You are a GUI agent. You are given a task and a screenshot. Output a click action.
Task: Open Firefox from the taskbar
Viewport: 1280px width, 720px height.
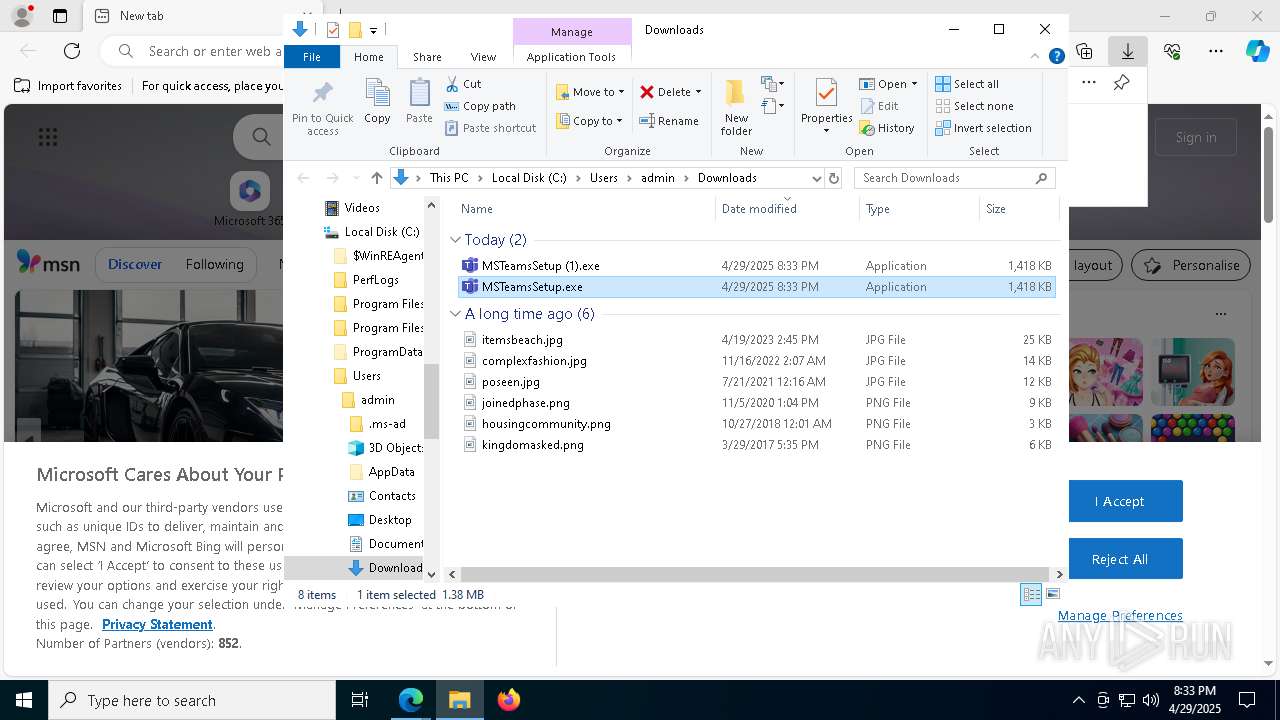508,700
